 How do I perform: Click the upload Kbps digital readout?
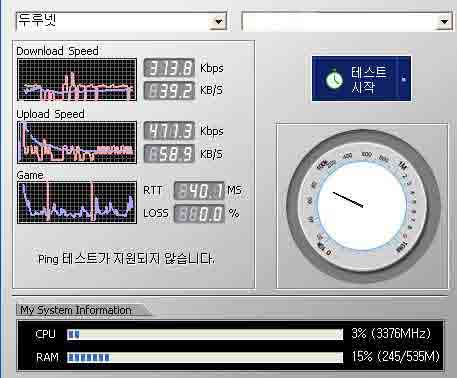pos(169,131)
